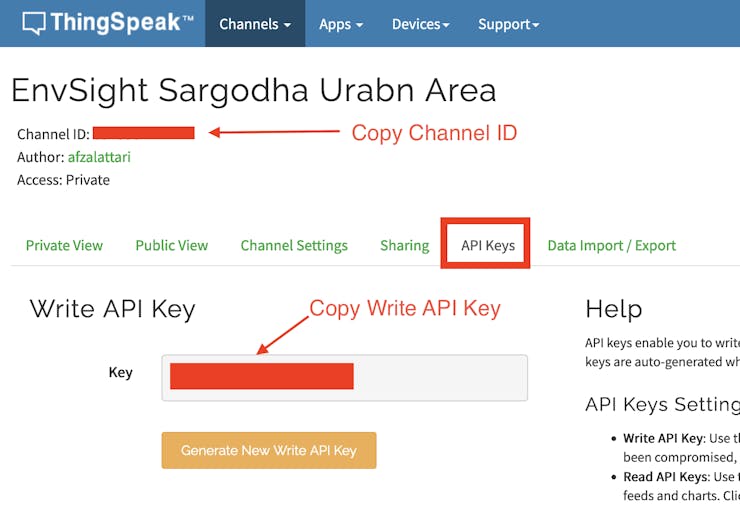740x505 pixels.
Task: Open the Public View tab
Action: tap(172, 245)
